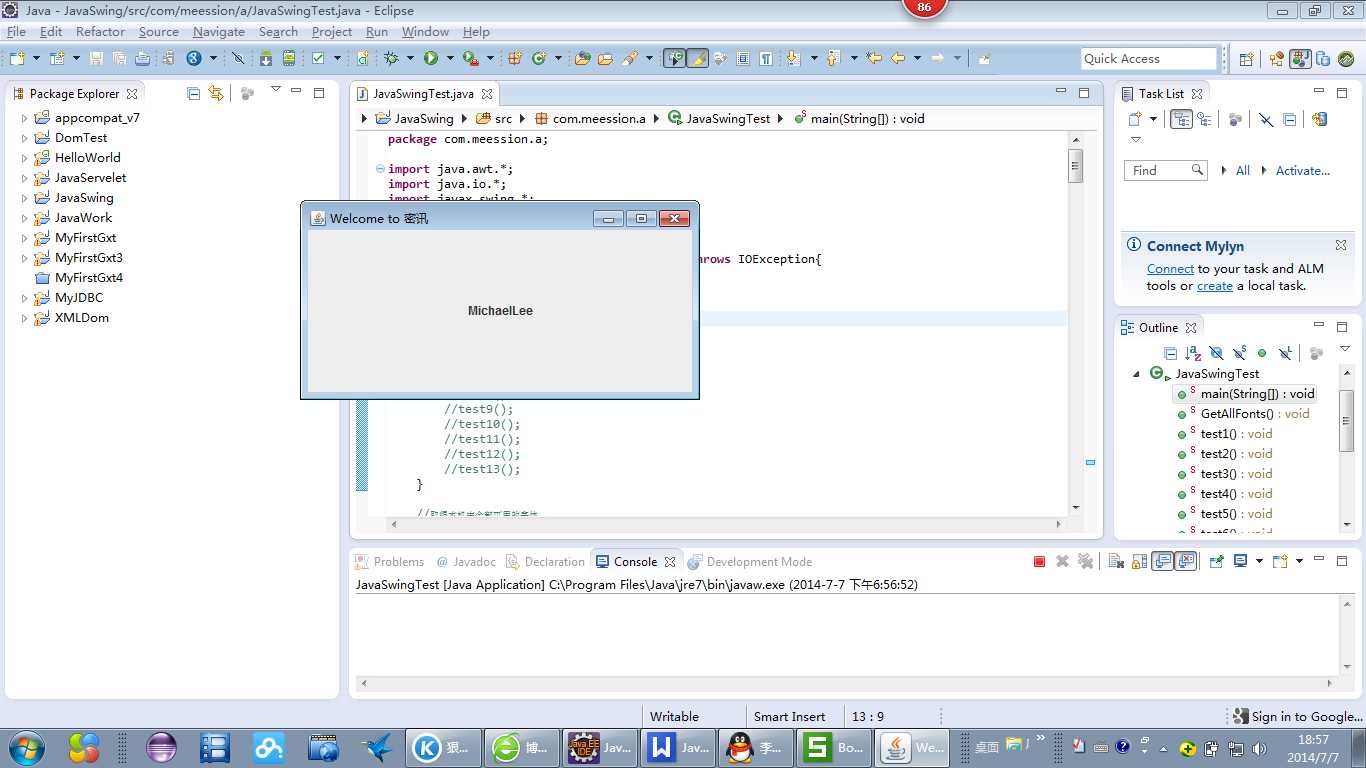The image size is (1366, 768).
Task: Click the New Java Class icon
Action: 539,59
